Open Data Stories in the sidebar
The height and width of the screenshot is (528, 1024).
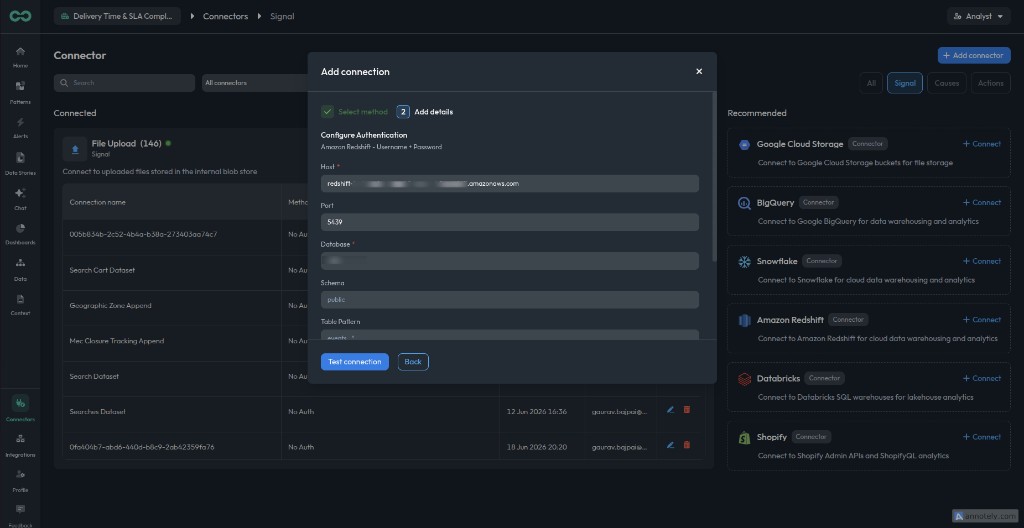coord(20,163)
